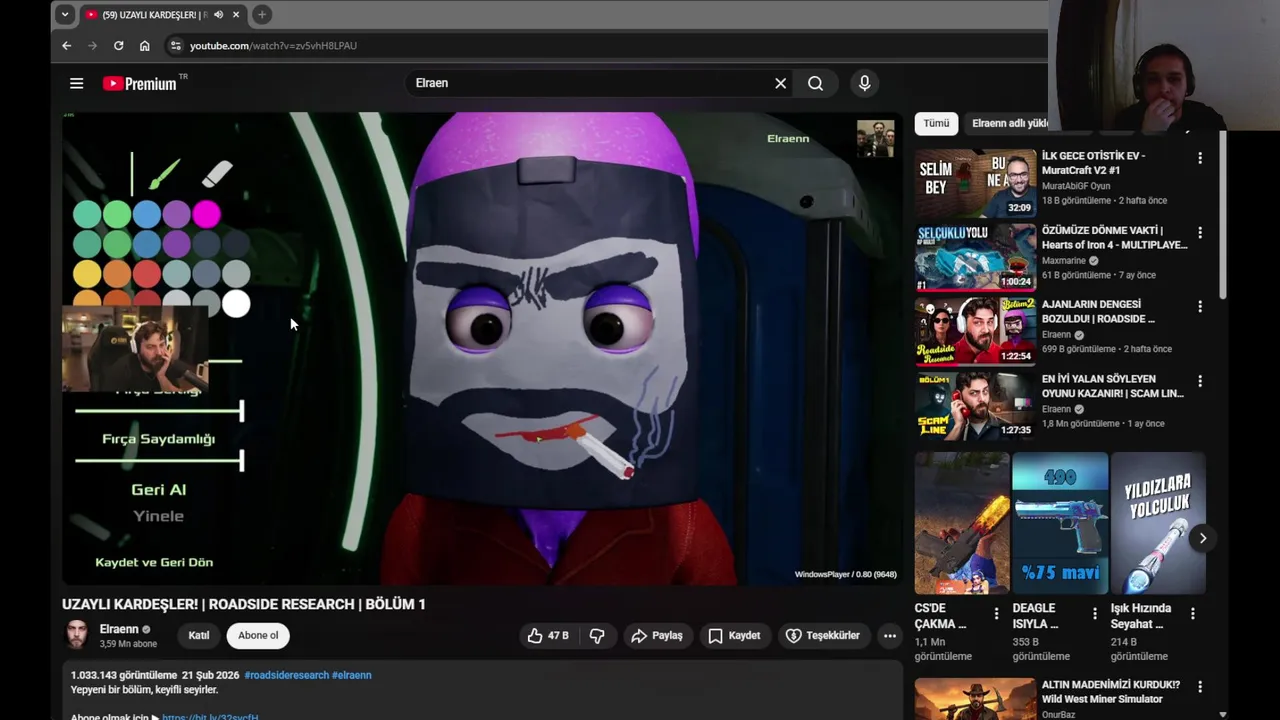Open the CS'DE ÇAKMA short
1280x720 pixels.
coord(961,523)
